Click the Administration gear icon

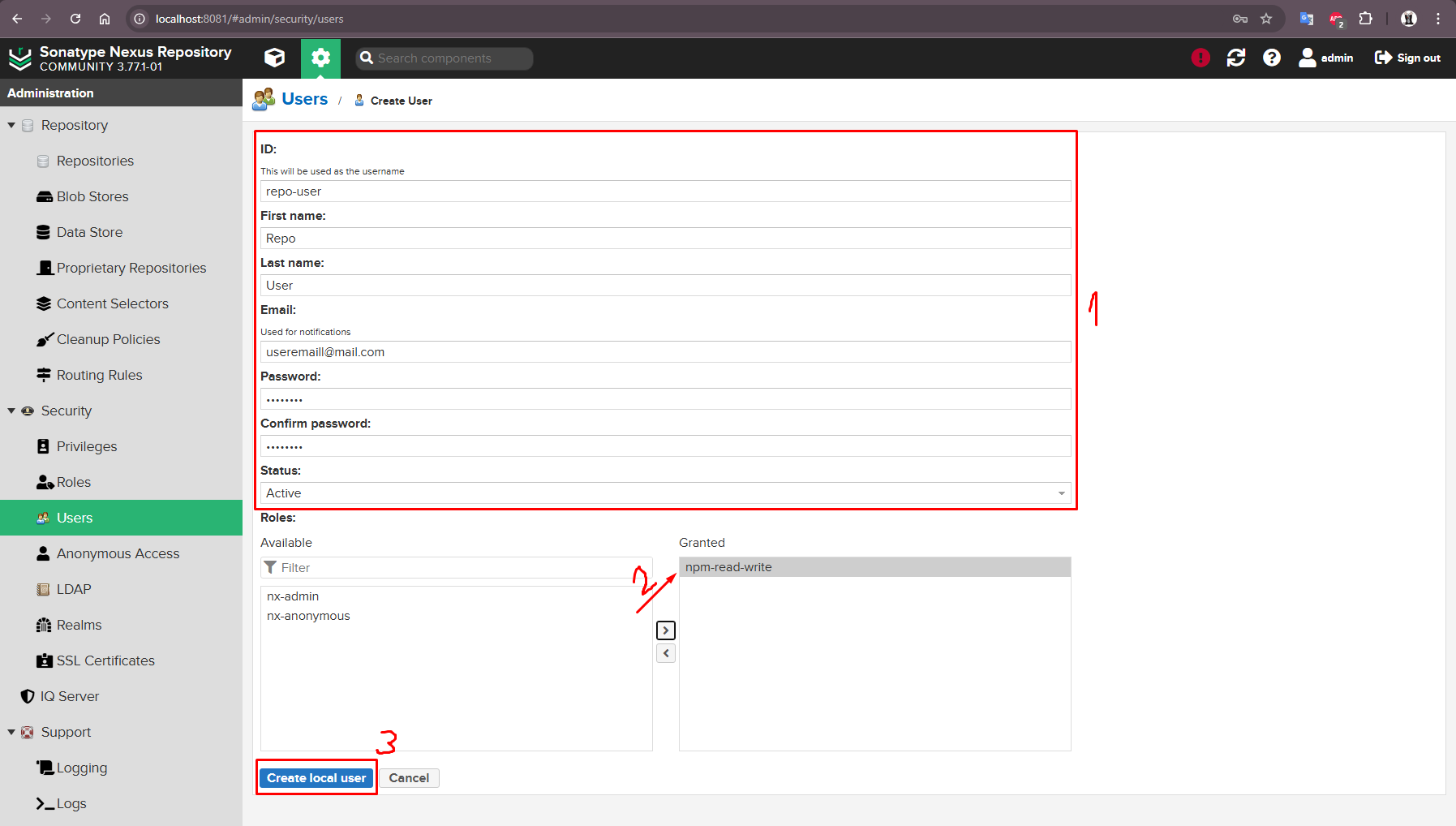pos(321,58)
